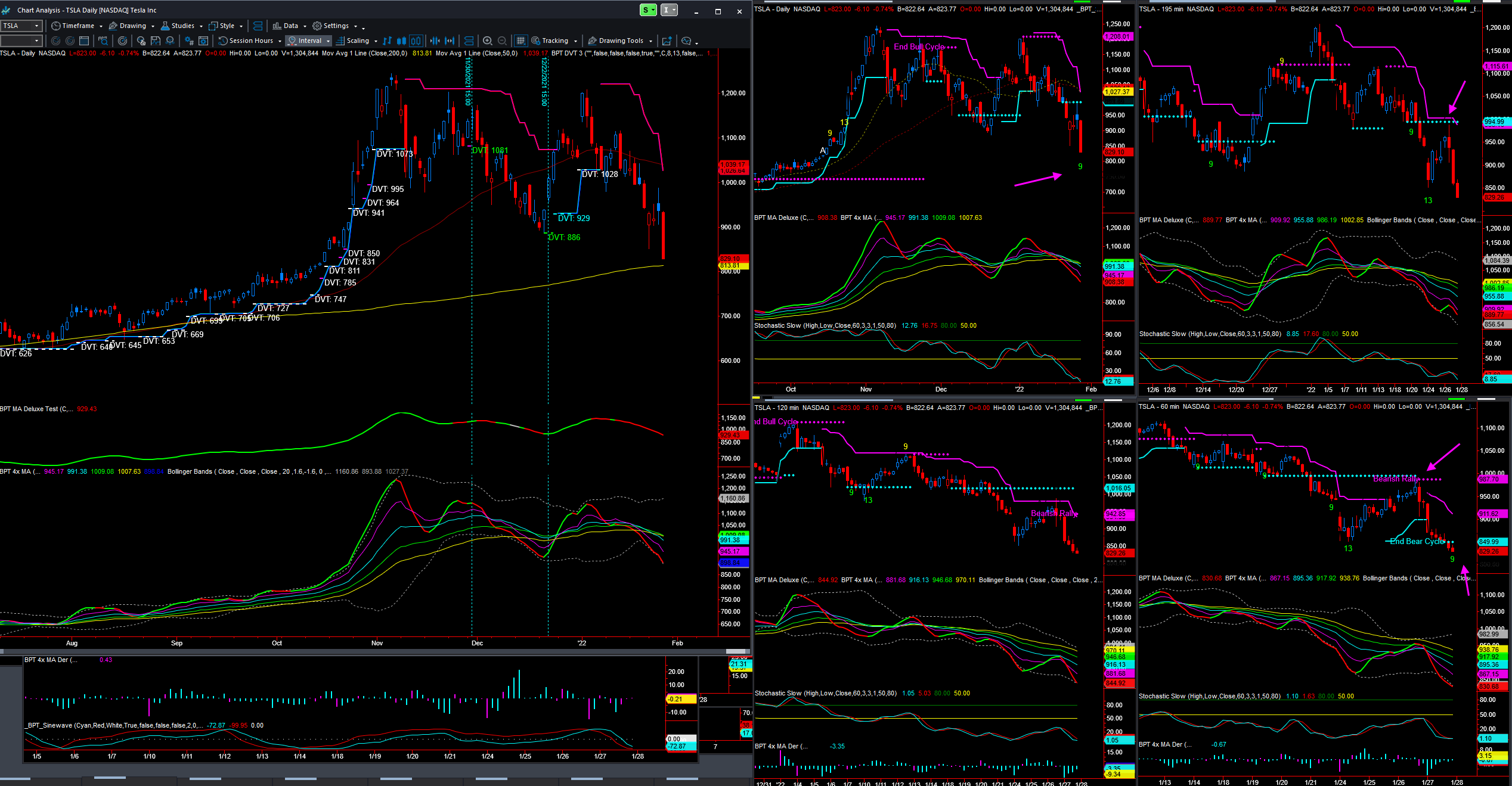The image size is (1512, 786).
Task: Open the Style menu
Action: [226, 26]
